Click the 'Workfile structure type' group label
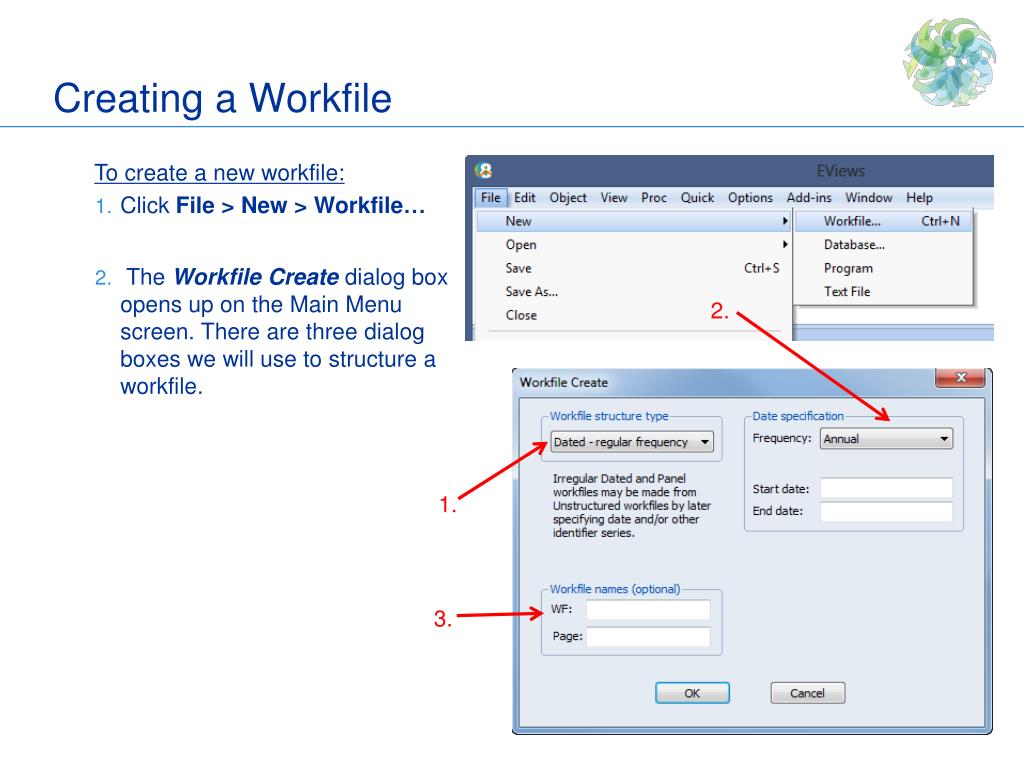 tap(609, 416)
